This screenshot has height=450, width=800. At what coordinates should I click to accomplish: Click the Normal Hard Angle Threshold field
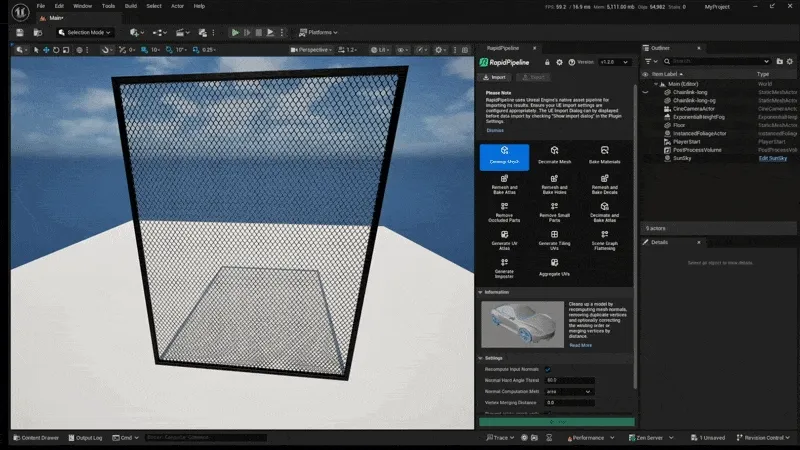570,380
